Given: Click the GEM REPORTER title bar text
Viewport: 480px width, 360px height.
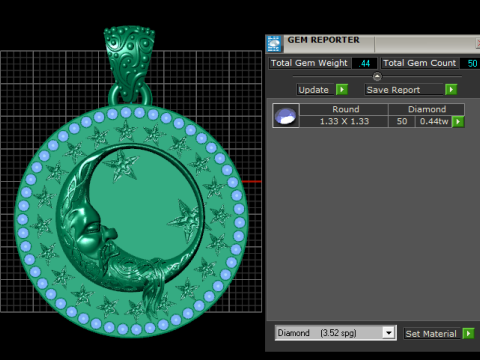Looking at the screenshot, I should pyautogui.click(x=324, y=40).
